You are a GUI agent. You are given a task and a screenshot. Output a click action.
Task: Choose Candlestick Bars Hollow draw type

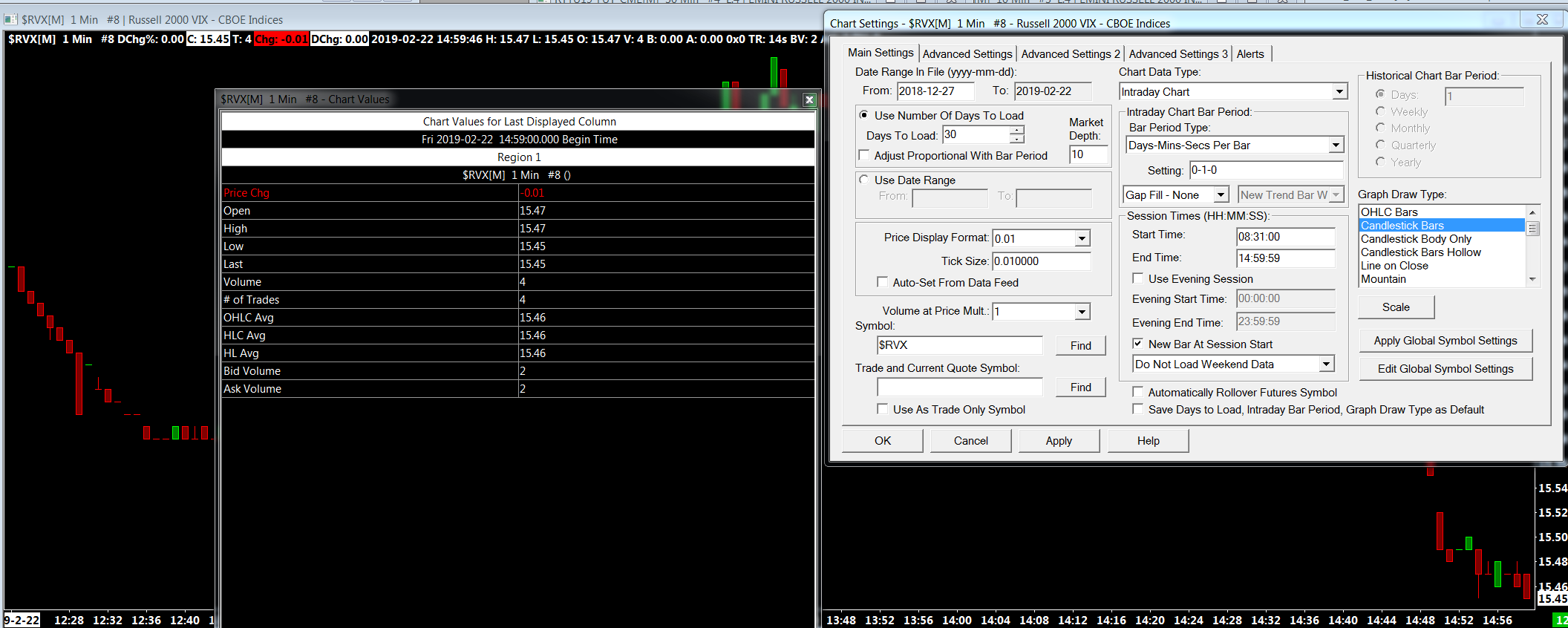tap(1442, 252)
